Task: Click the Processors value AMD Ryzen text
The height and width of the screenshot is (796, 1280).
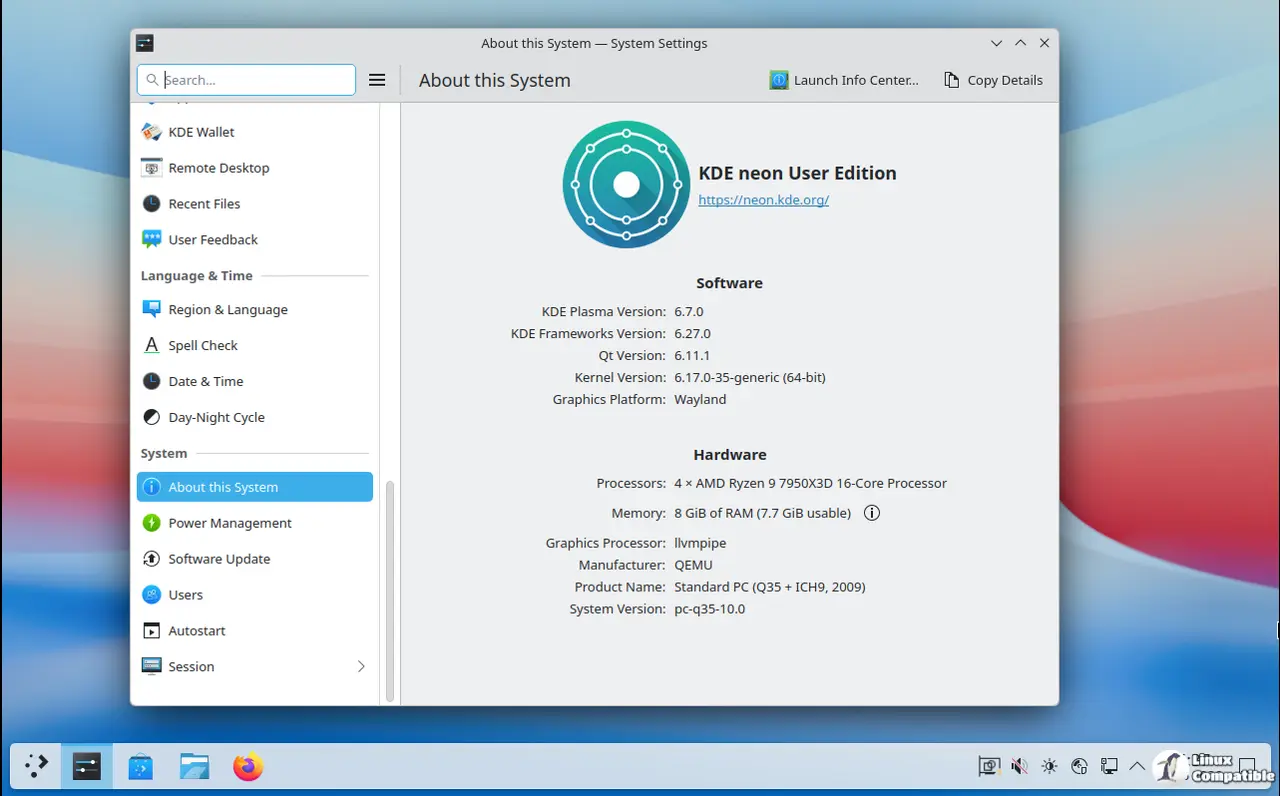Action: coord(811,483)
